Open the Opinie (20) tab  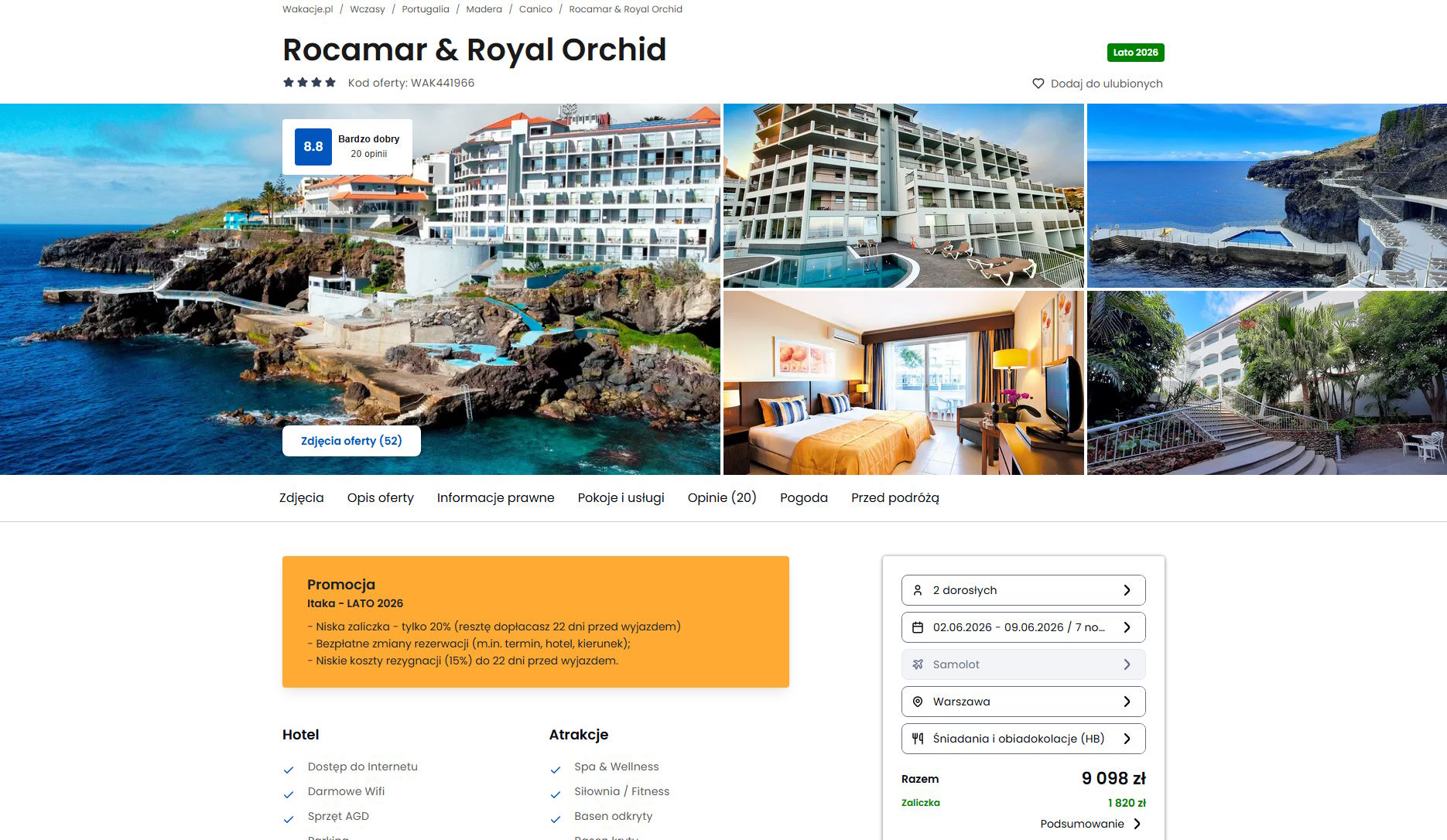[x=722, y=498]
